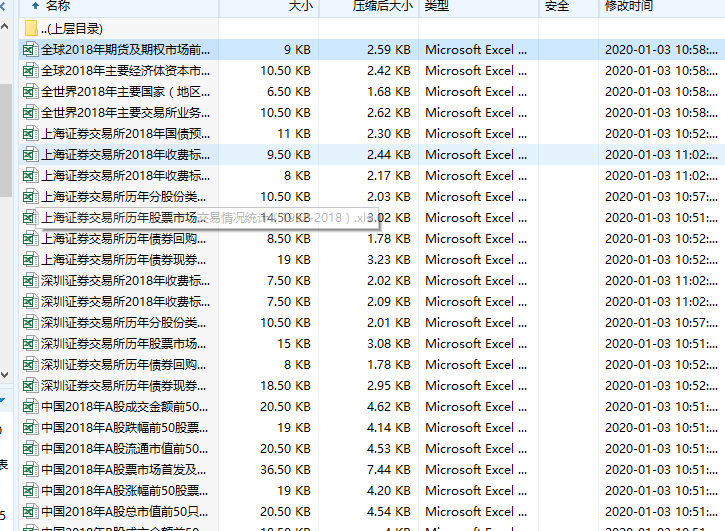Viewport: 725px width, 531px height.
Task: Click the 6.50 KB size cell
Action: (x=289, y=92)
